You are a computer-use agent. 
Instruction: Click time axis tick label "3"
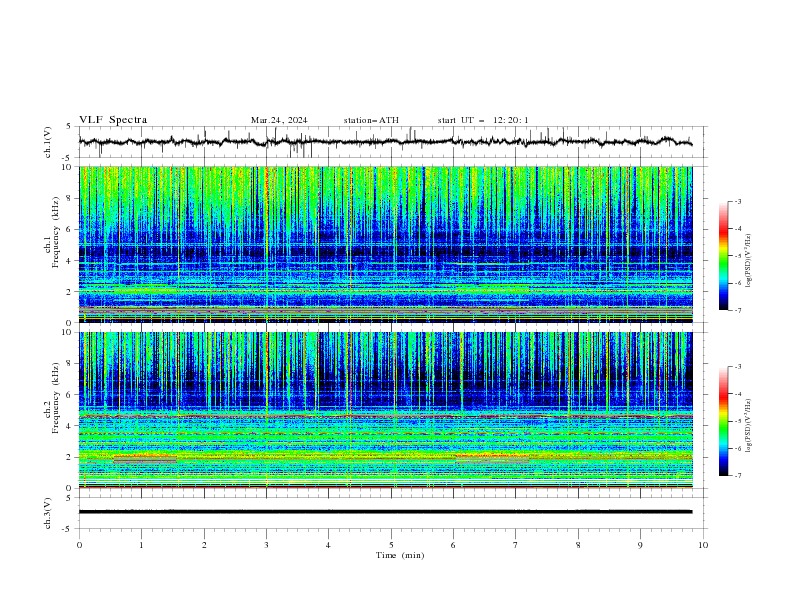pos(266,545)
